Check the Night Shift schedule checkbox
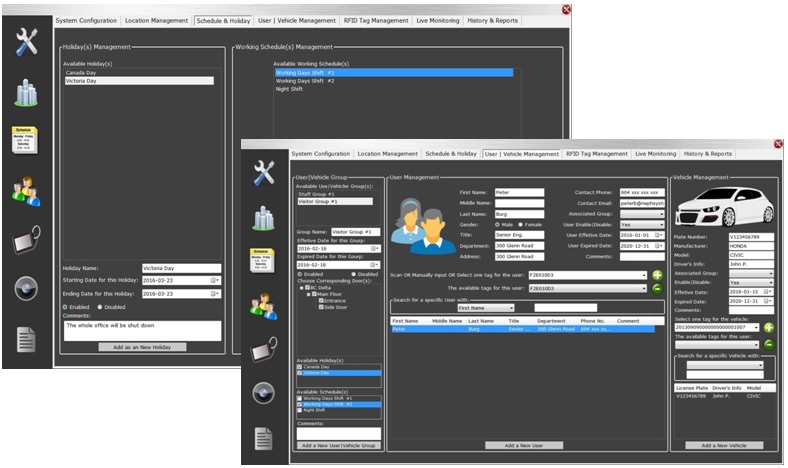The image size is (788, 468). [300, 410]
